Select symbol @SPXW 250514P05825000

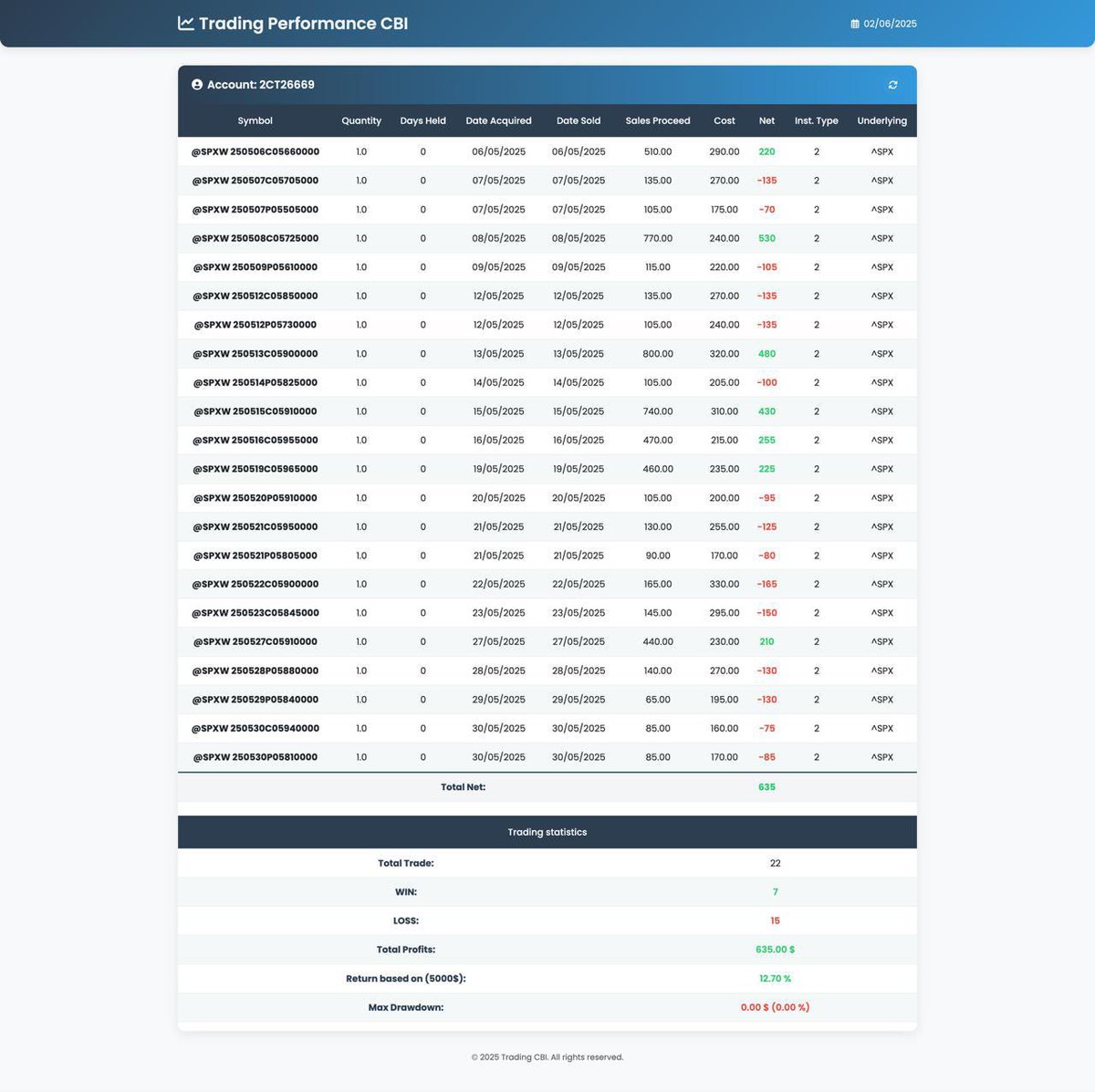255,382
